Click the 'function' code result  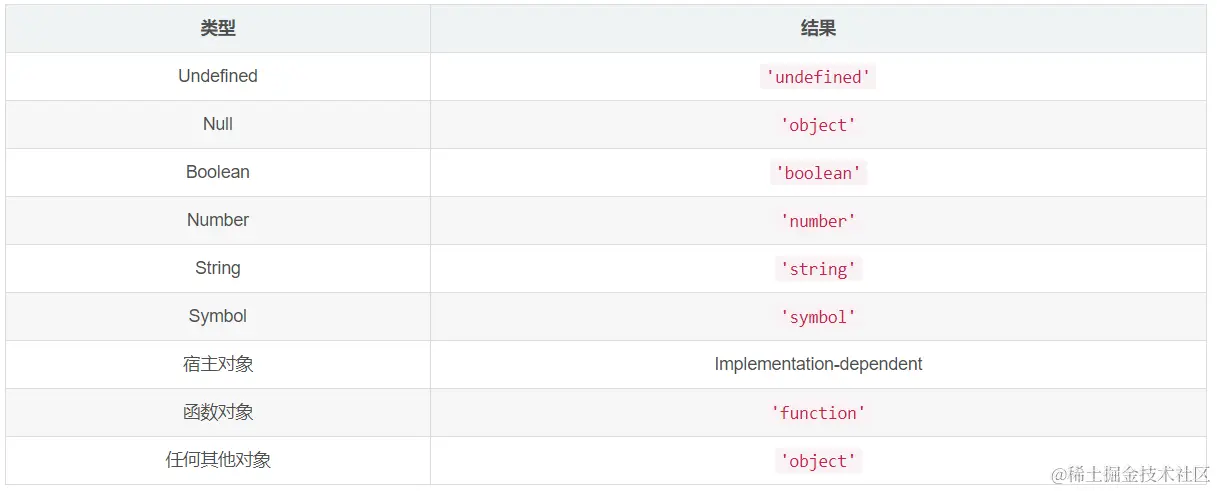(818, 413)
